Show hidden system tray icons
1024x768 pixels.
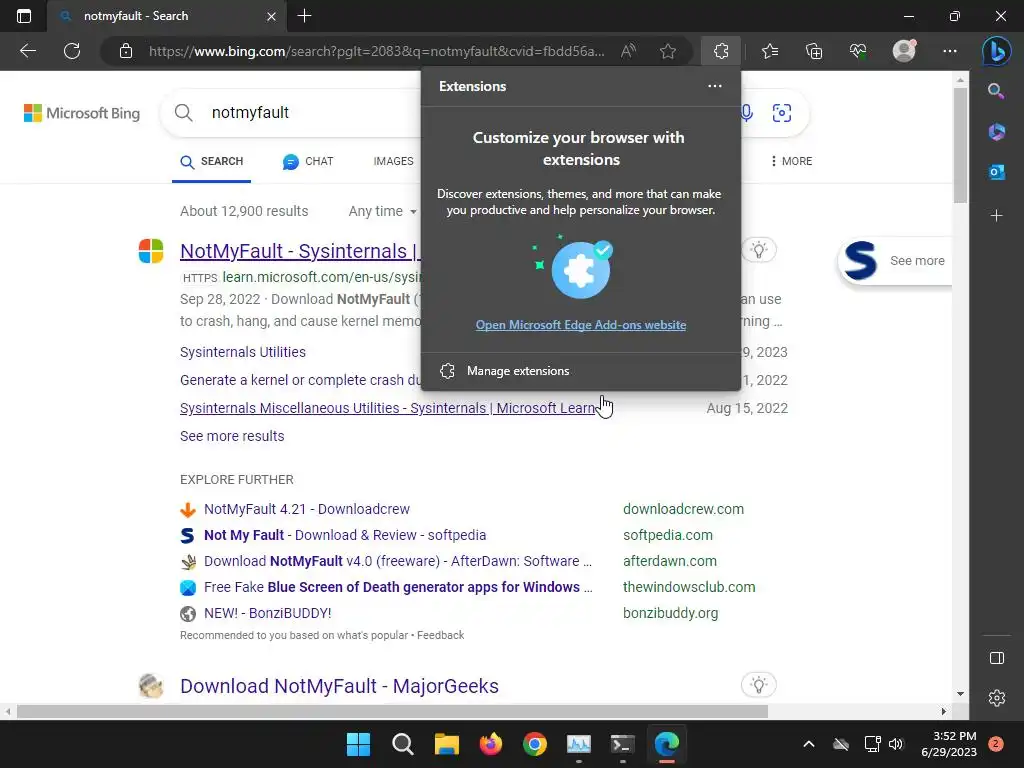808,744
